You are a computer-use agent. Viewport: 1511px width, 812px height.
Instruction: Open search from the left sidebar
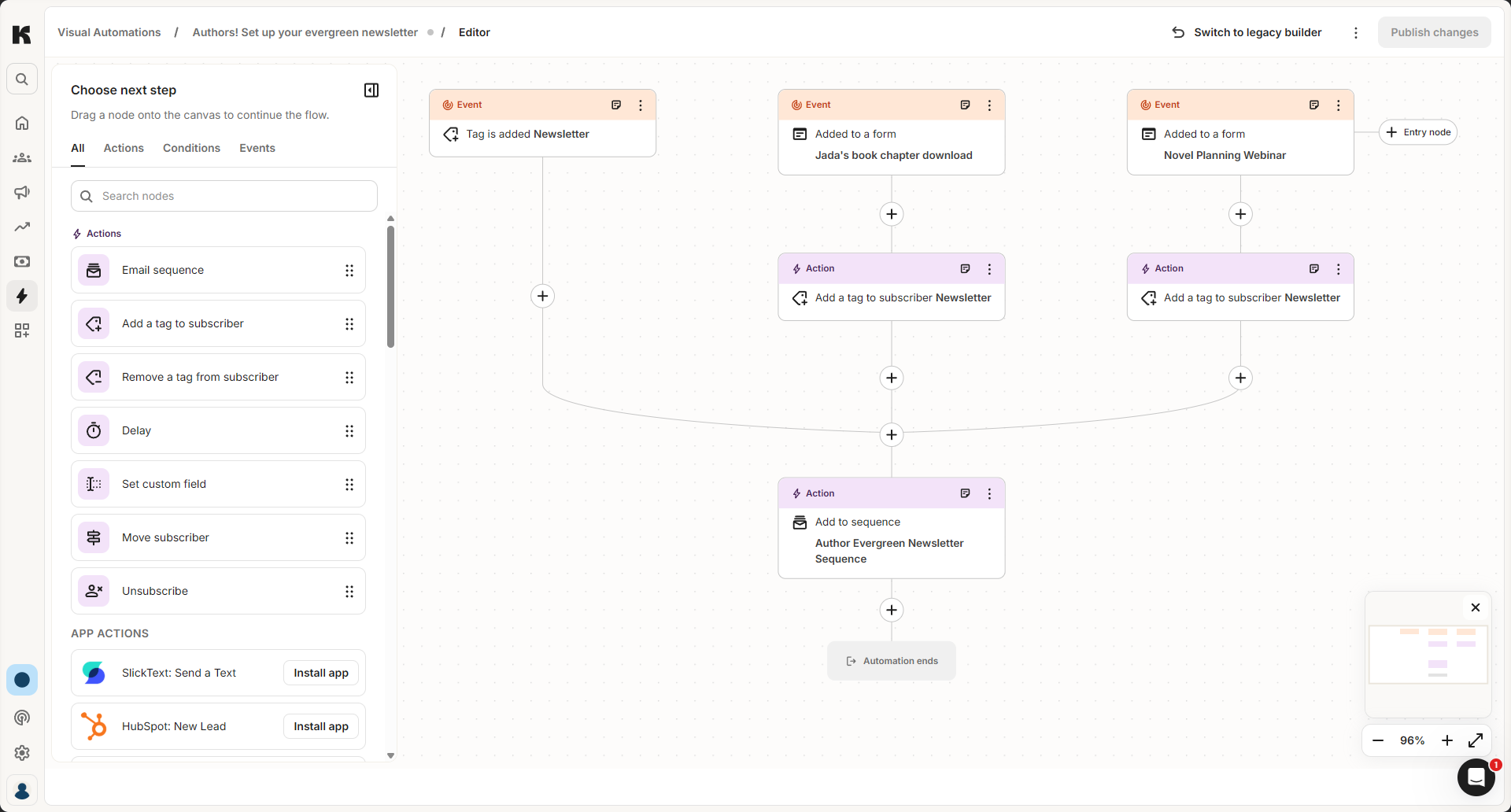tap(22, 79)
